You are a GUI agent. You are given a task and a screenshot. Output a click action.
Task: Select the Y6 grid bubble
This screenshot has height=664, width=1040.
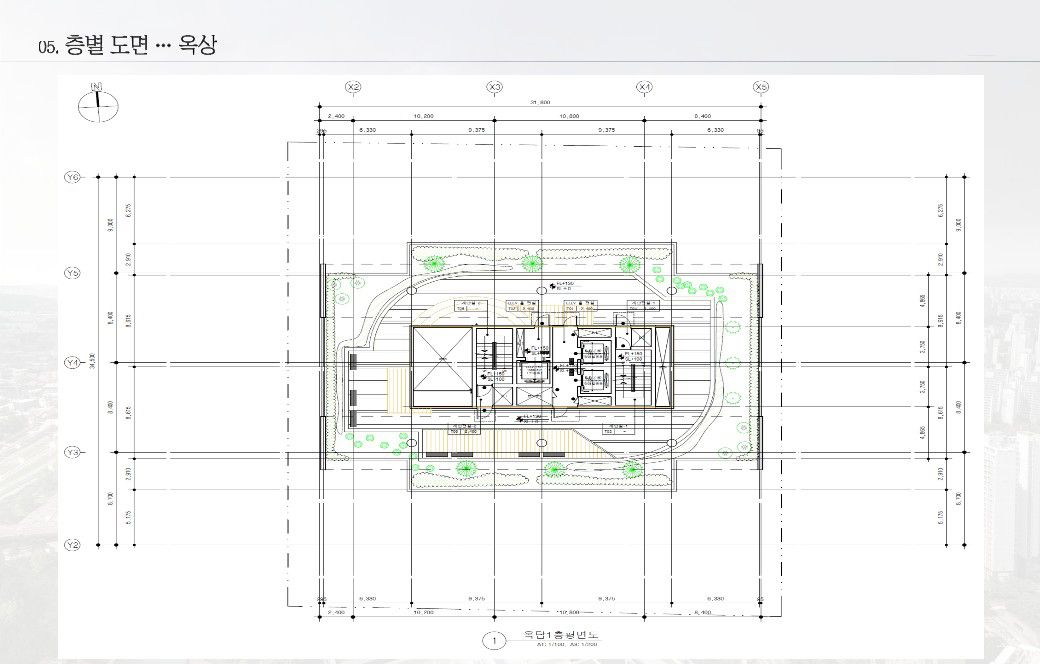pos(72,177)
